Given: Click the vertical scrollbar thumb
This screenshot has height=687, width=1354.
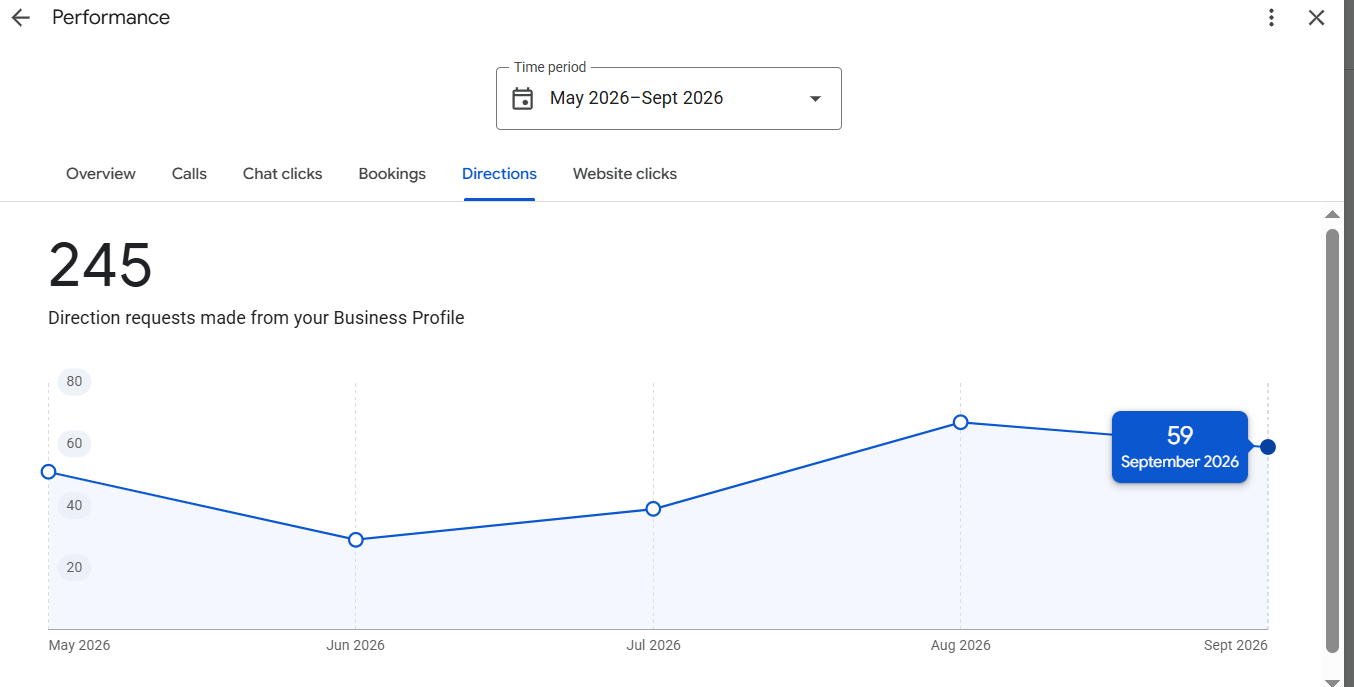Looking at the screenshot, I should pos(1332,440).
